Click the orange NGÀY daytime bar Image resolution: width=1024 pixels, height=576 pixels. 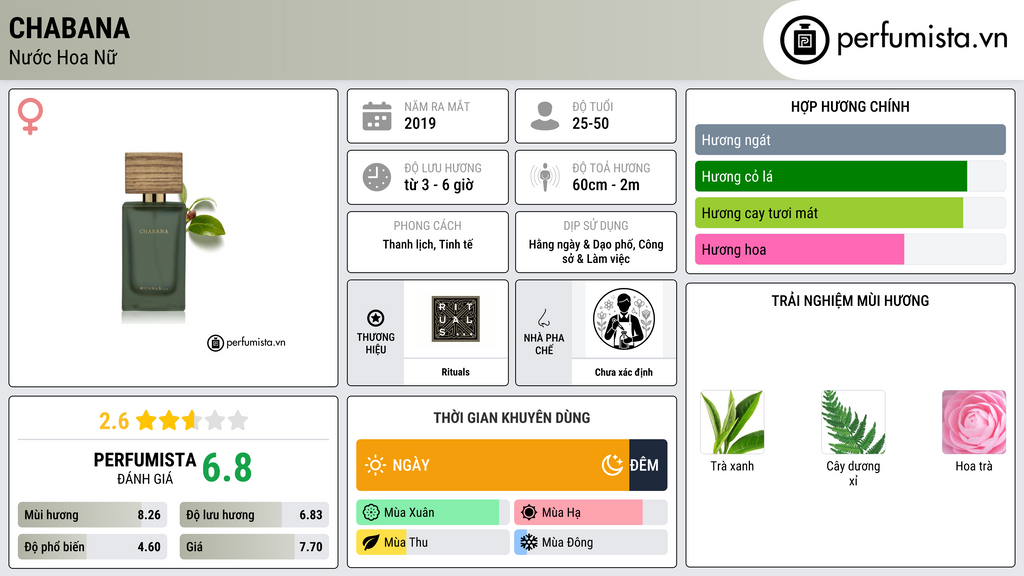493,465
